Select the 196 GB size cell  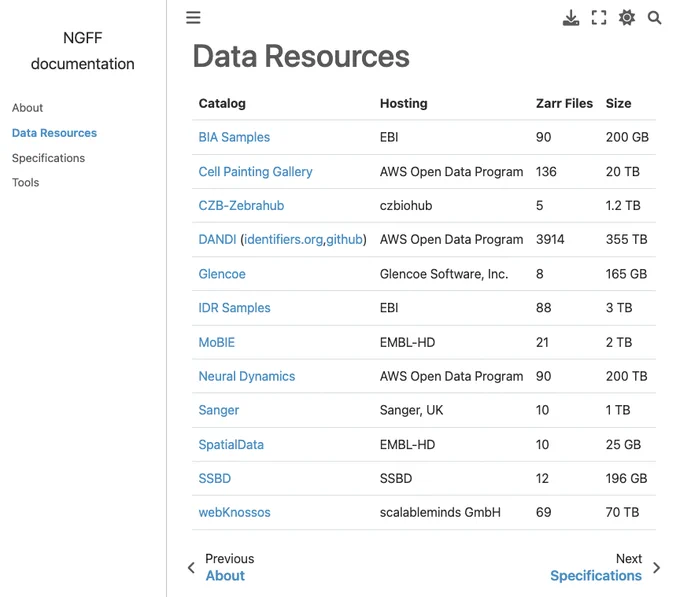coord(626,479)
